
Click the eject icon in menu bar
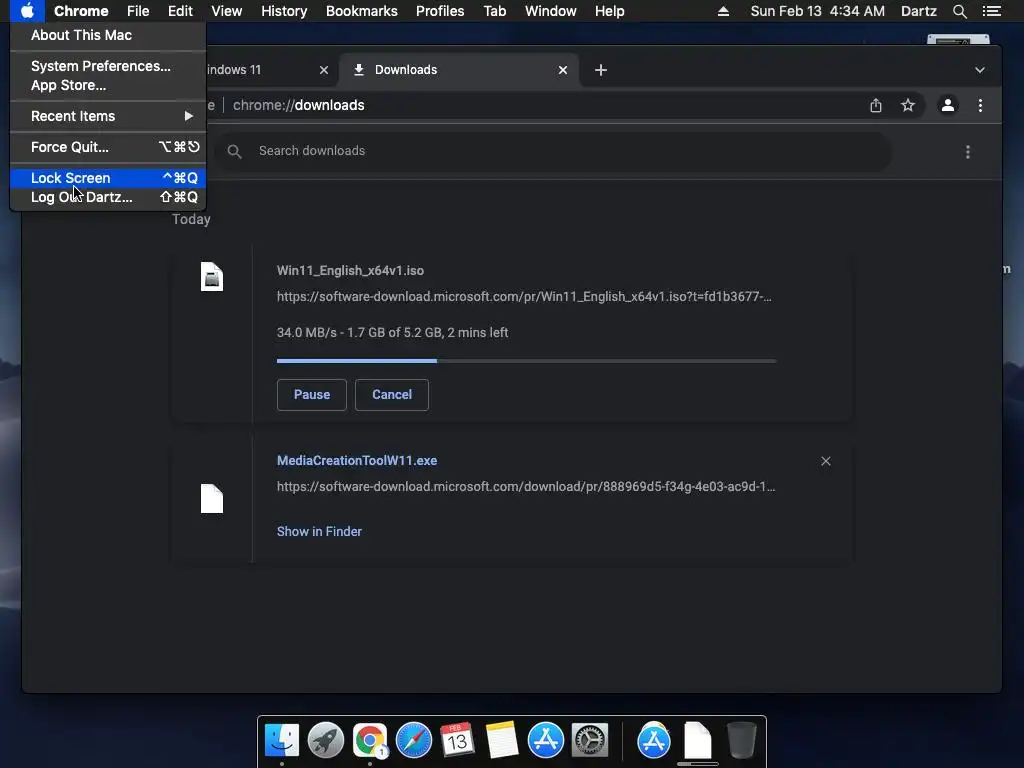(x=723, y=11)
